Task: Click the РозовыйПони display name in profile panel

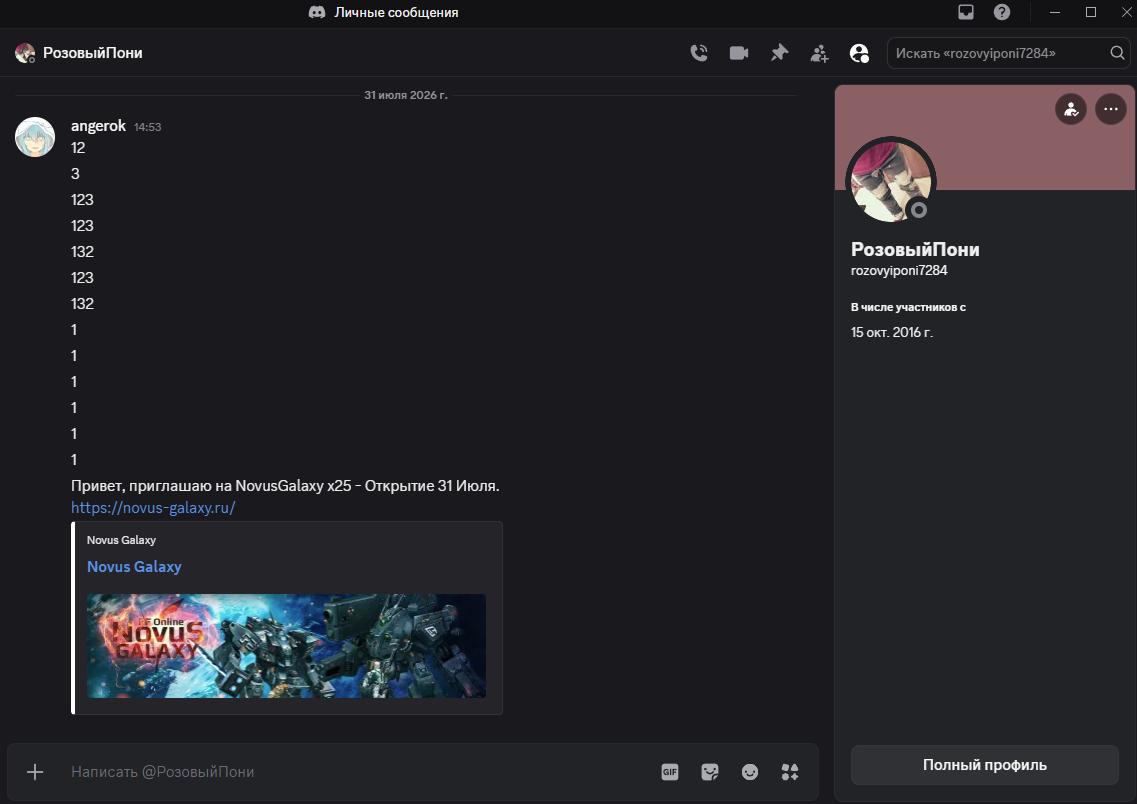Action: [x=915, y=249]
